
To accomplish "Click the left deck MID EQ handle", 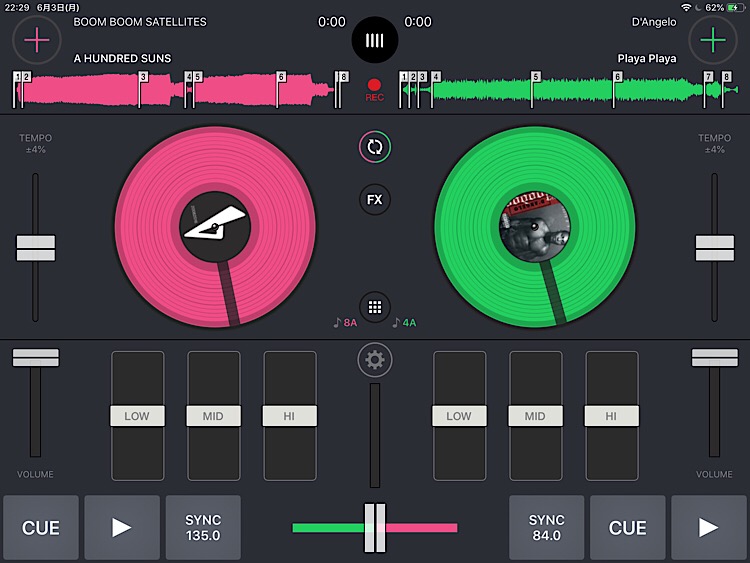I will point(213,416).
